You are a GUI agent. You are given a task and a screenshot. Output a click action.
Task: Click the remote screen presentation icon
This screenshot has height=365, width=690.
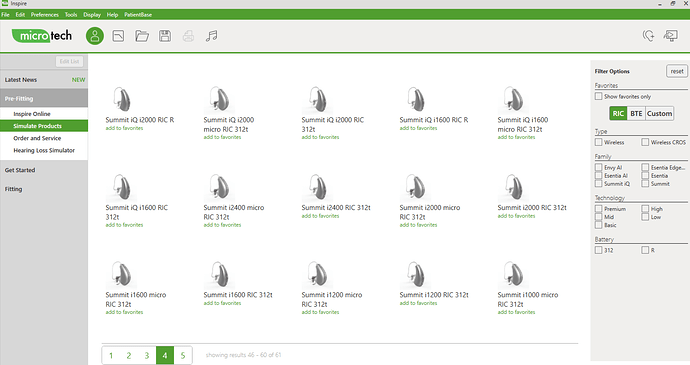pos(671,36)
